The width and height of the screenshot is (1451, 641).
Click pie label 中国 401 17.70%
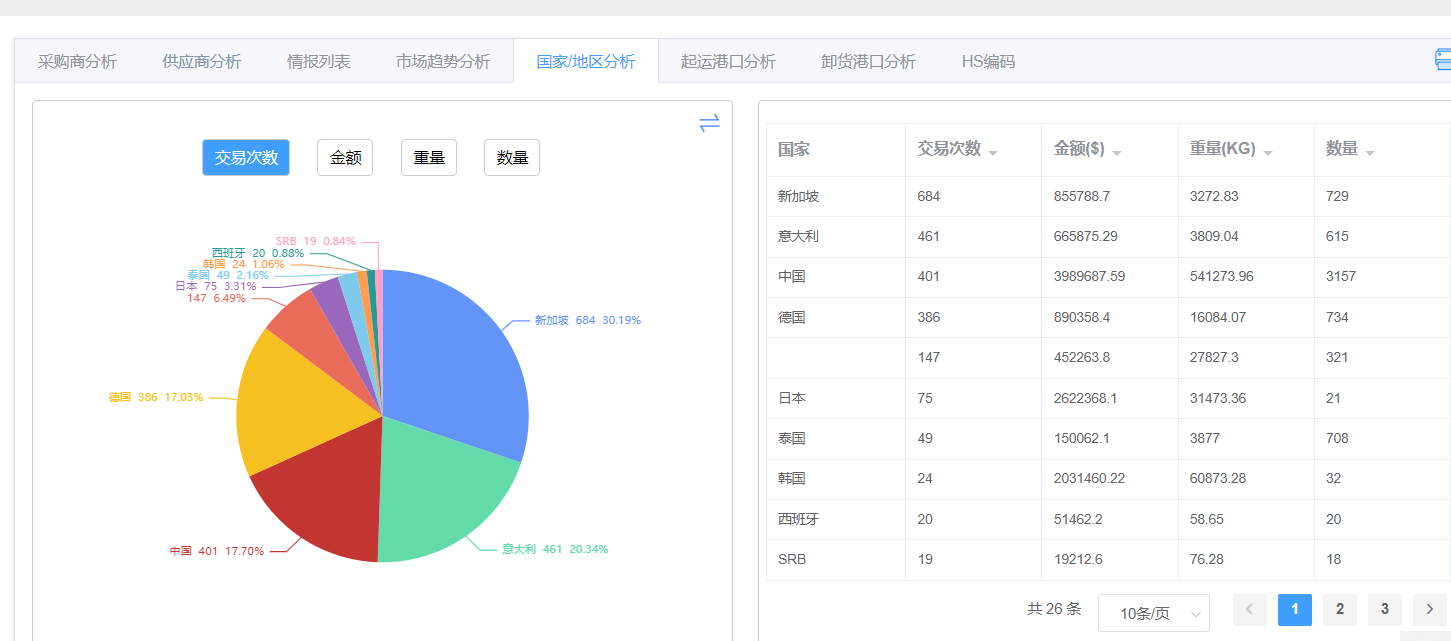217,551
